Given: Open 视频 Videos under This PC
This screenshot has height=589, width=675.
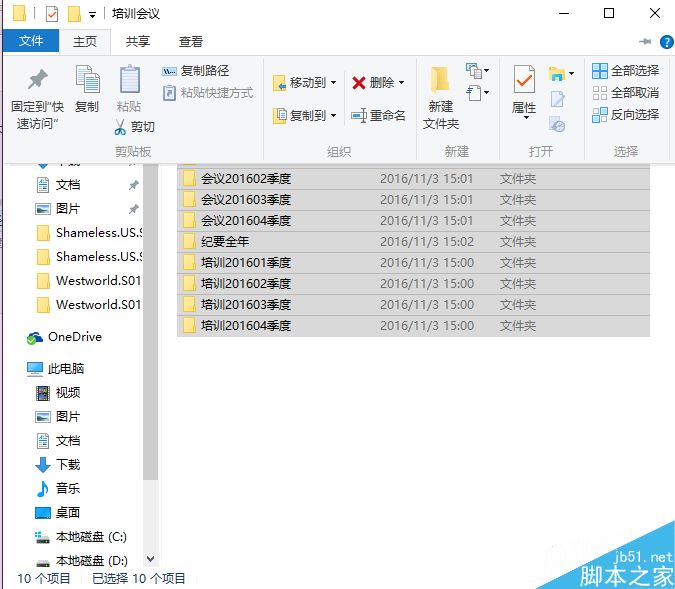Looking at the screenshot, I should click(x=58, y=393).
